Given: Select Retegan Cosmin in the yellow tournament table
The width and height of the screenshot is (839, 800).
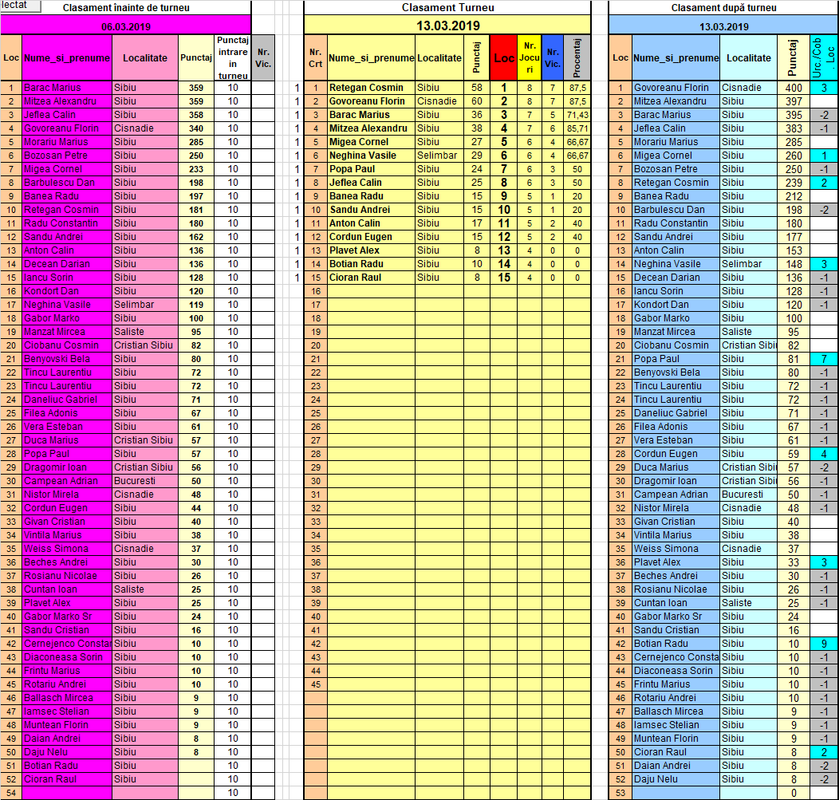Looking at the screenshot, I should pyautogui.click(x=371, y=88).
